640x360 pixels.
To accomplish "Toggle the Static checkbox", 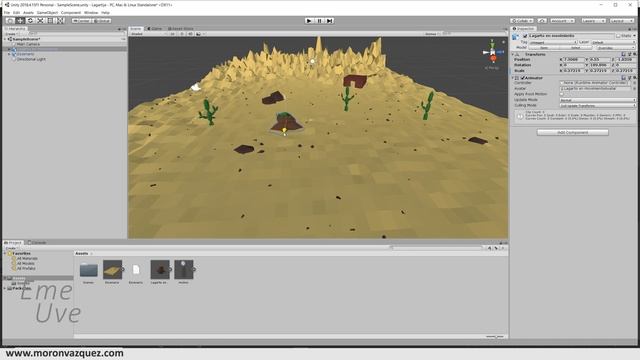I will click(x=618, y=36).
